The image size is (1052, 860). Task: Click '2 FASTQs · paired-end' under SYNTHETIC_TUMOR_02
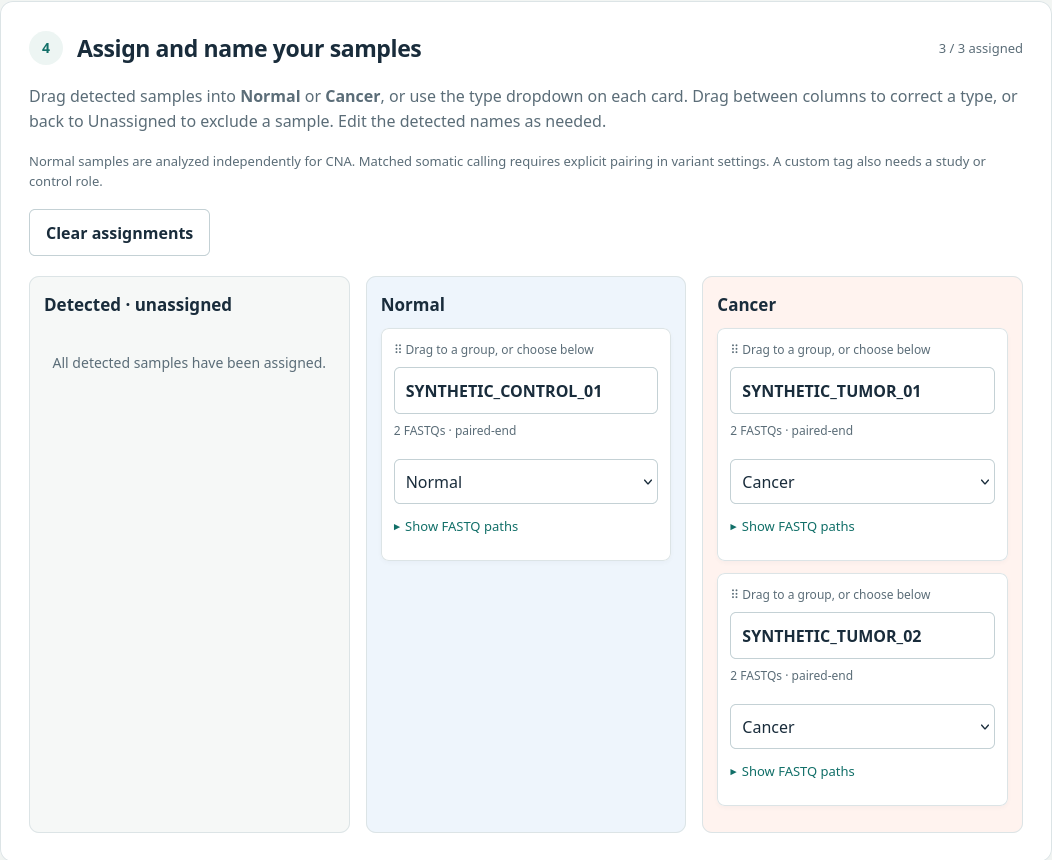point(792,676)
